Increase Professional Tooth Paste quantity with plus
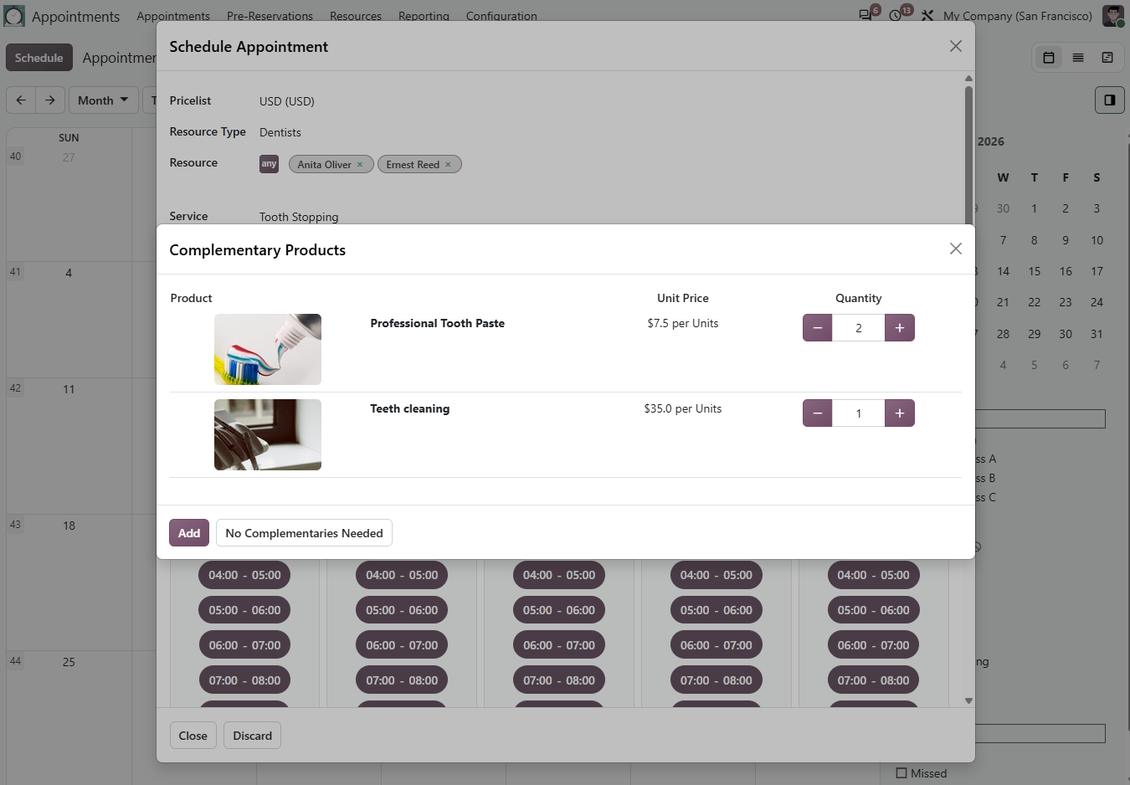Screen dimensions: 1130x785 click(x=899, y=327)
